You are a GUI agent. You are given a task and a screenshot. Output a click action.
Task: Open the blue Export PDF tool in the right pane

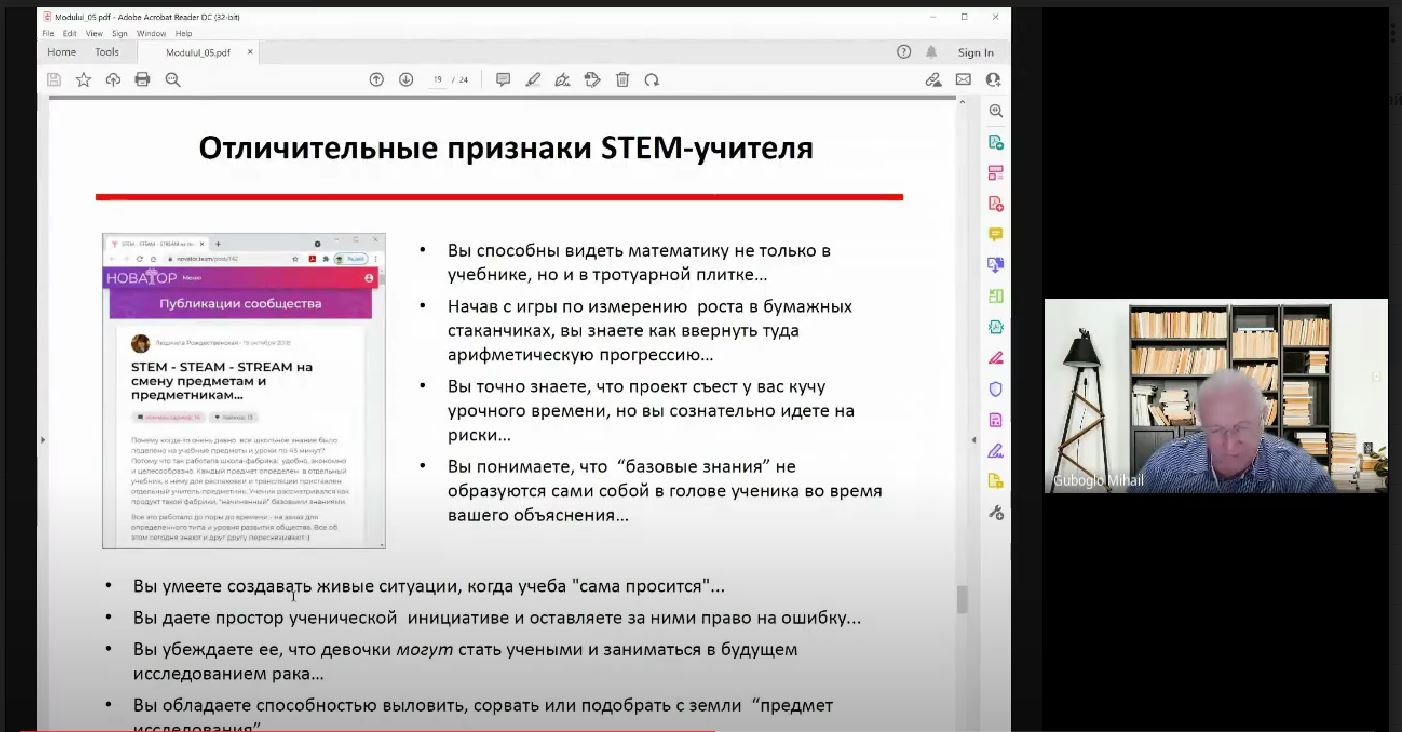995,265
